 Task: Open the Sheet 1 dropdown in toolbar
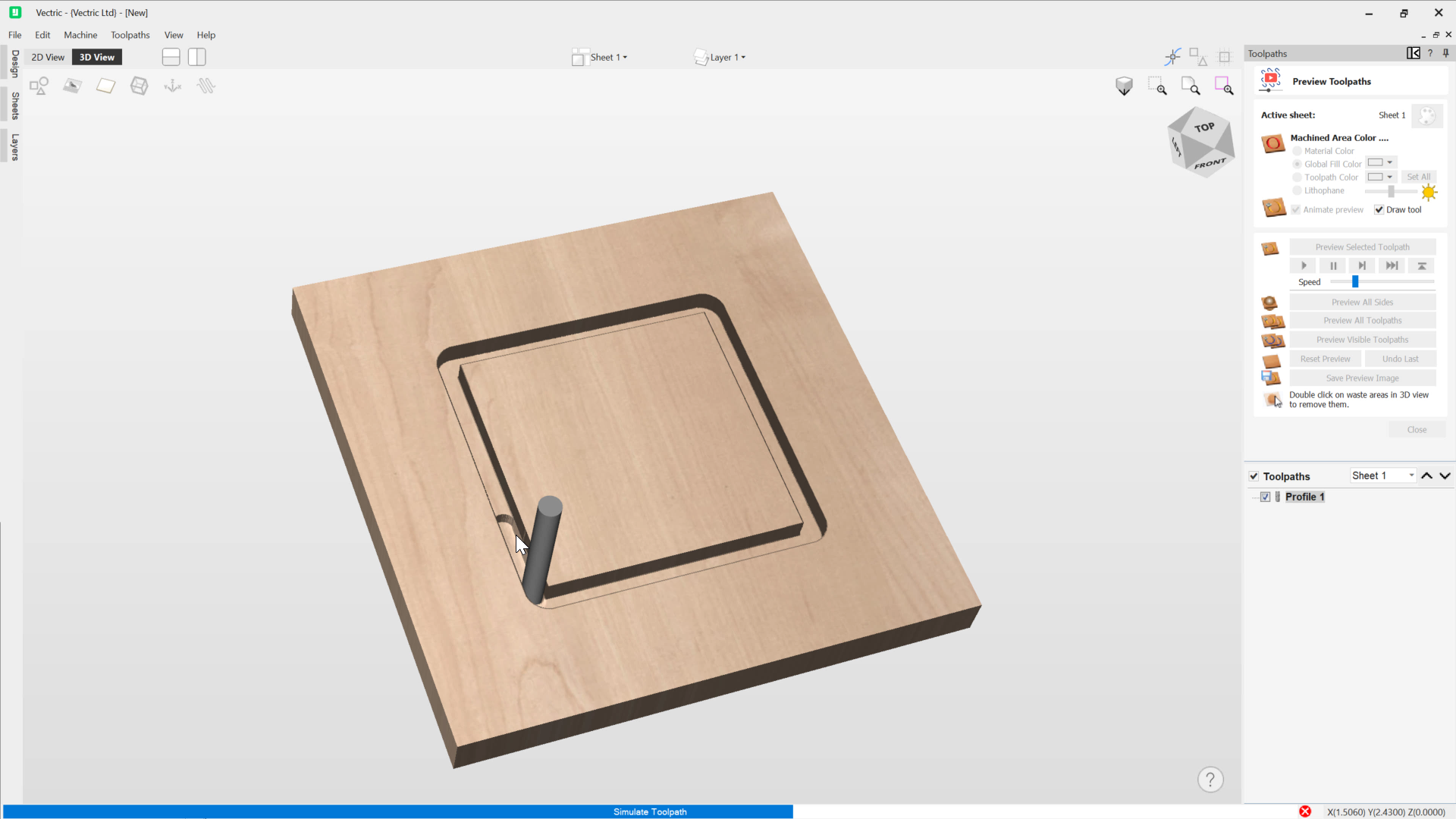coord(608,58)
